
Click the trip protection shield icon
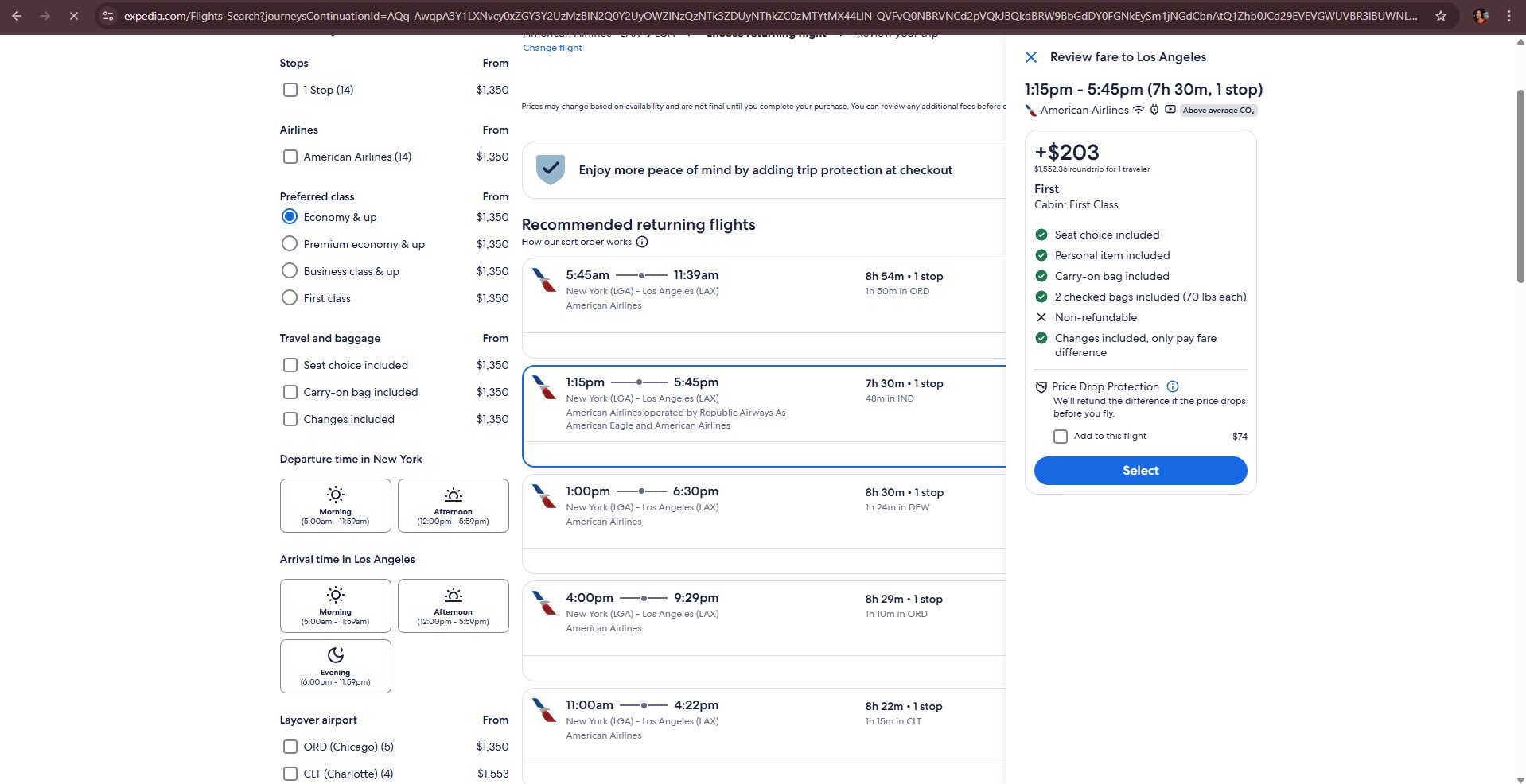[x=550, y=169]
